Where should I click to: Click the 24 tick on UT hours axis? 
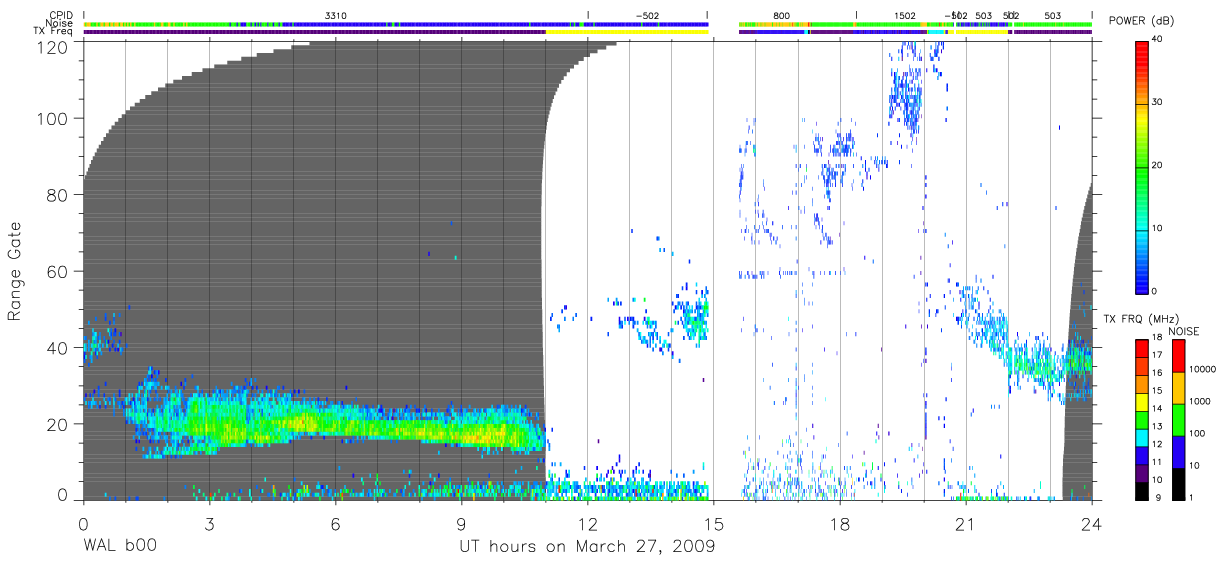[1091, 524]
